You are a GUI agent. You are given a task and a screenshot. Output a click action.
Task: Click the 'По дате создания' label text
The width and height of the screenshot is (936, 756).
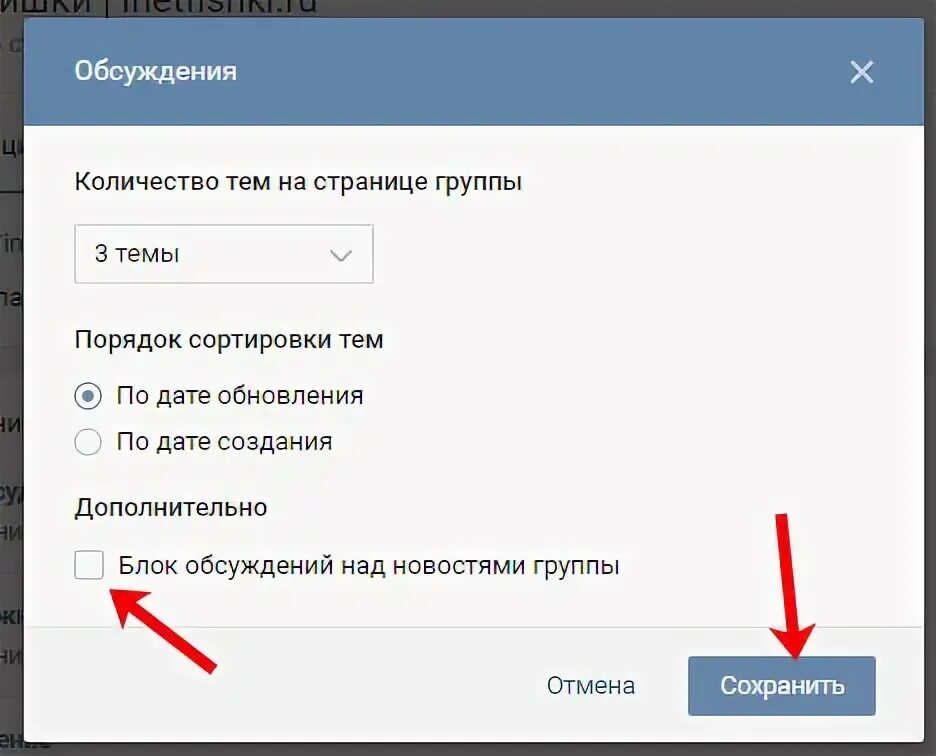224,442
